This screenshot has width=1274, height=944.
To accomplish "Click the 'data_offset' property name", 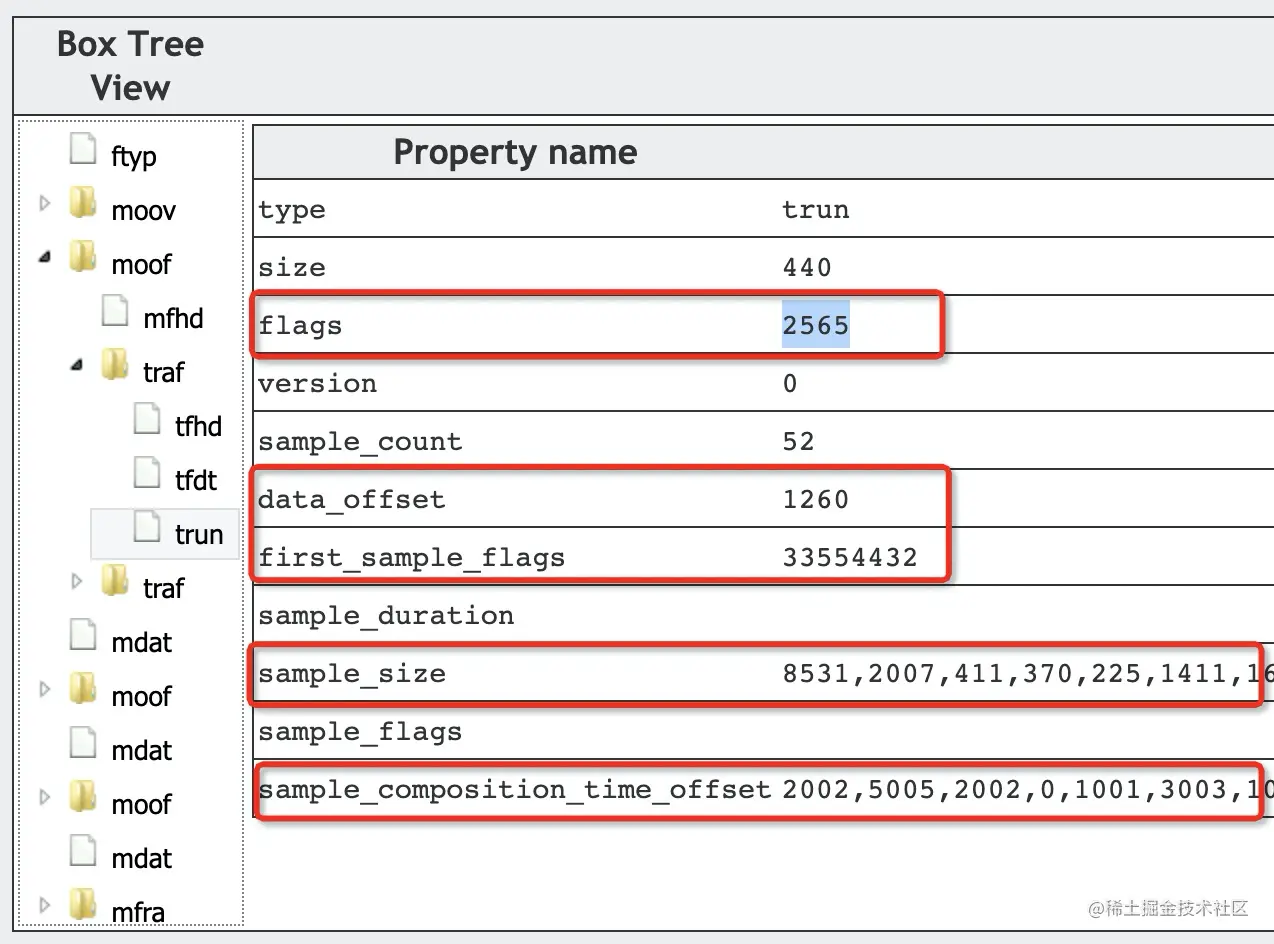I will click(351, 500).
